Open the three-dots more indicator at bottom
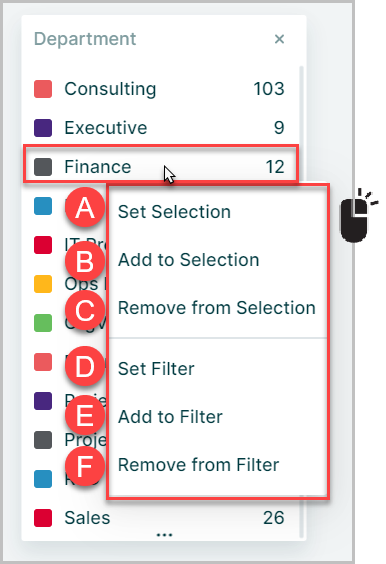The image size is (386, 564). pos(164,535)
